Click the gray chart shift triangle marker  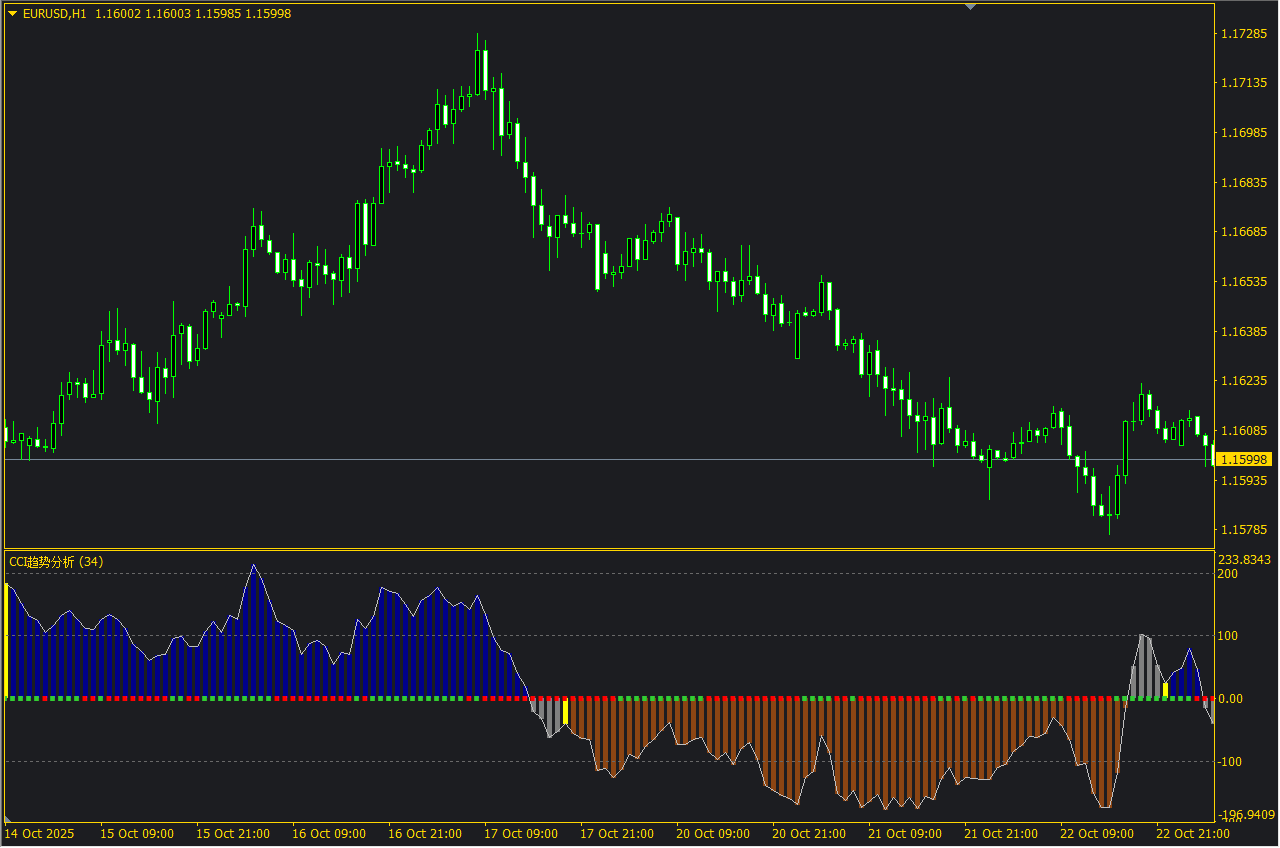tap(969, 6)
